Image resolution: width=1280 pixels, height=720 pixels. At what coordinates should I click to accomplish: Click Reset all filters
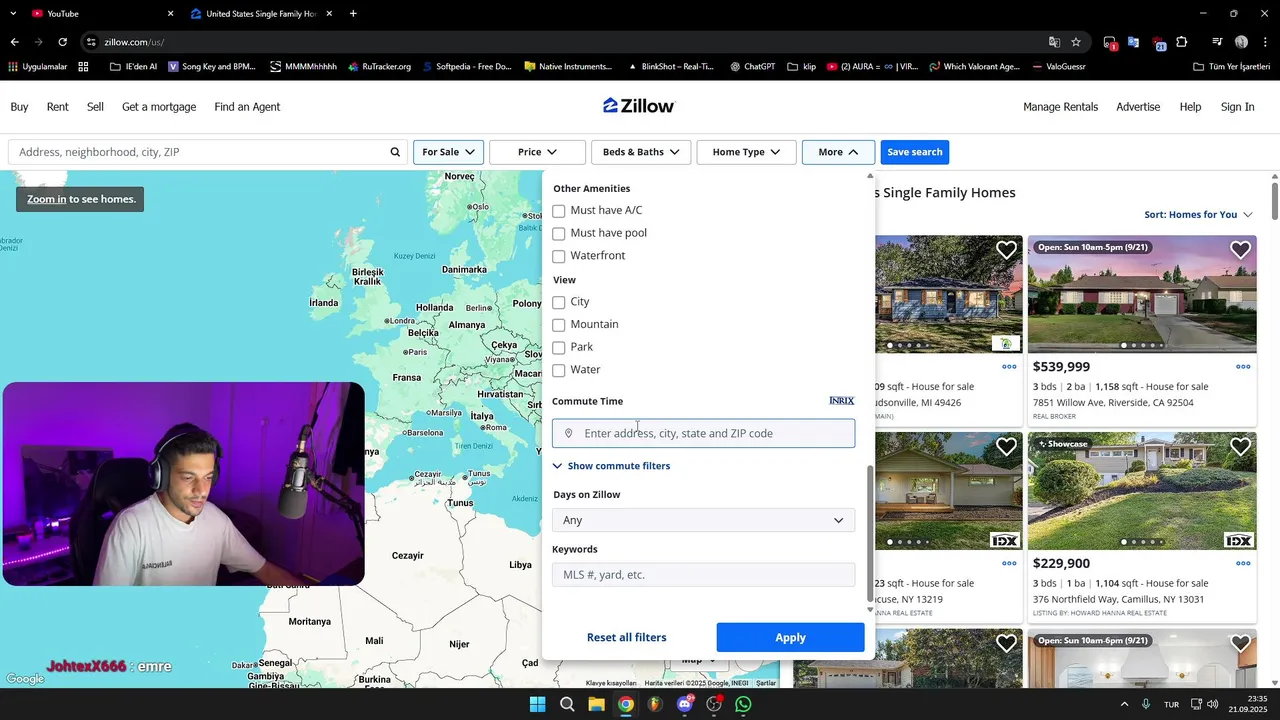(626, 637)
